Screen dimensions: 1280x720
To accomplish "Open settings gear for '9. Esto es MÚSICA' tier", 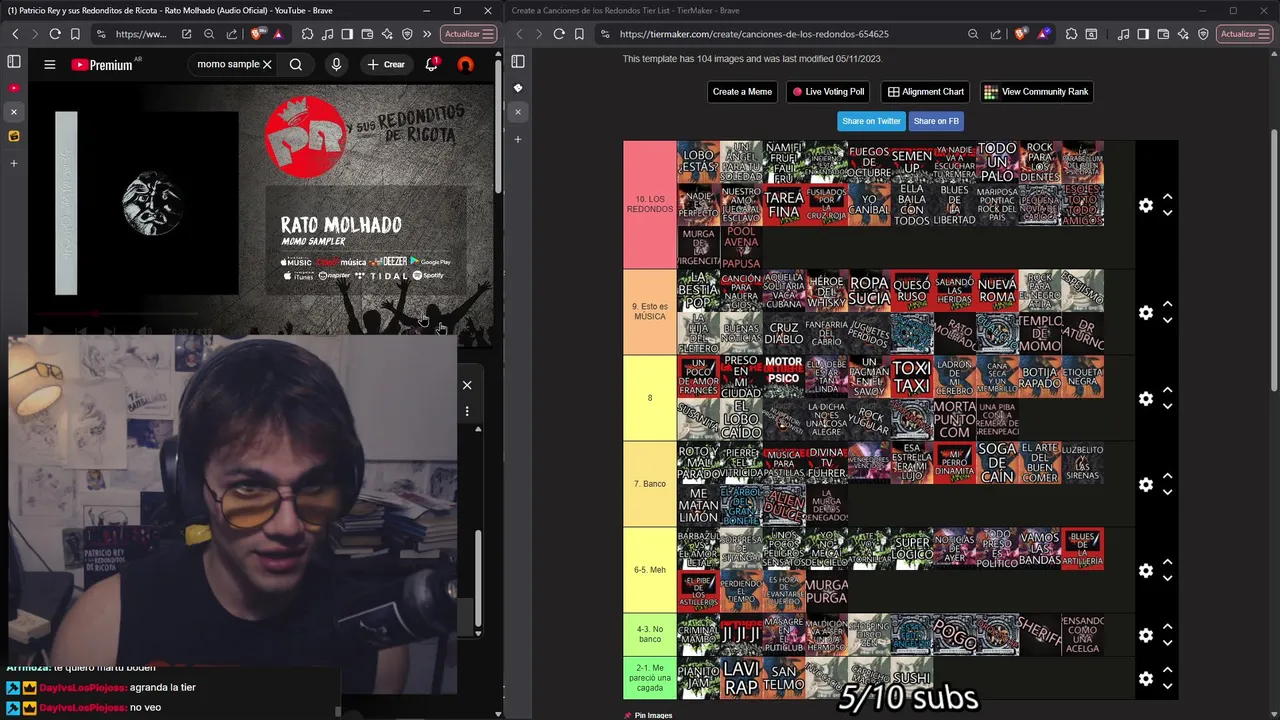I will (1146, 312).
